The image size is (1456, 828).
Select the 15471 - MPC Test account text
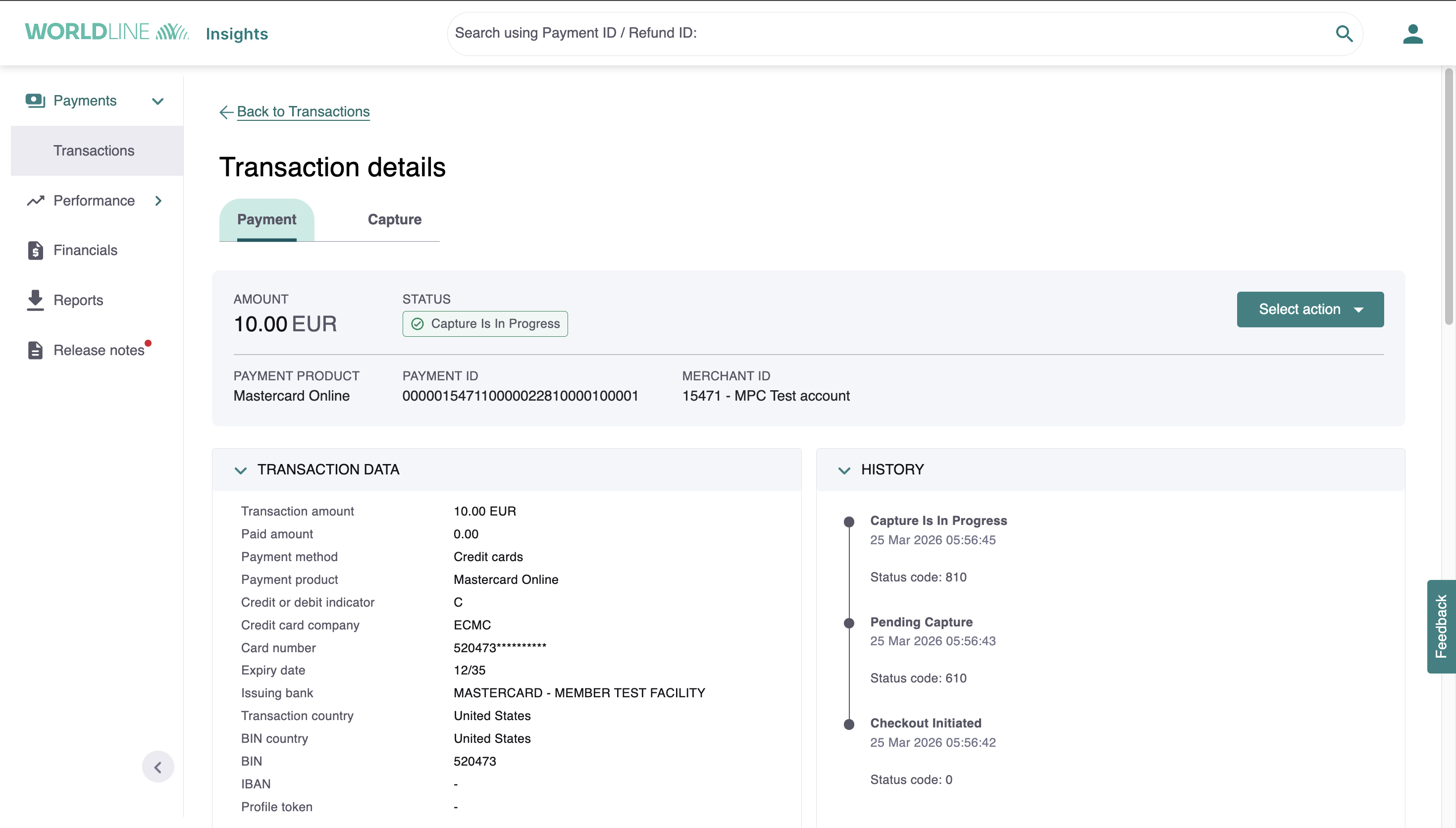pyautogui.click(x=766, y=396)
